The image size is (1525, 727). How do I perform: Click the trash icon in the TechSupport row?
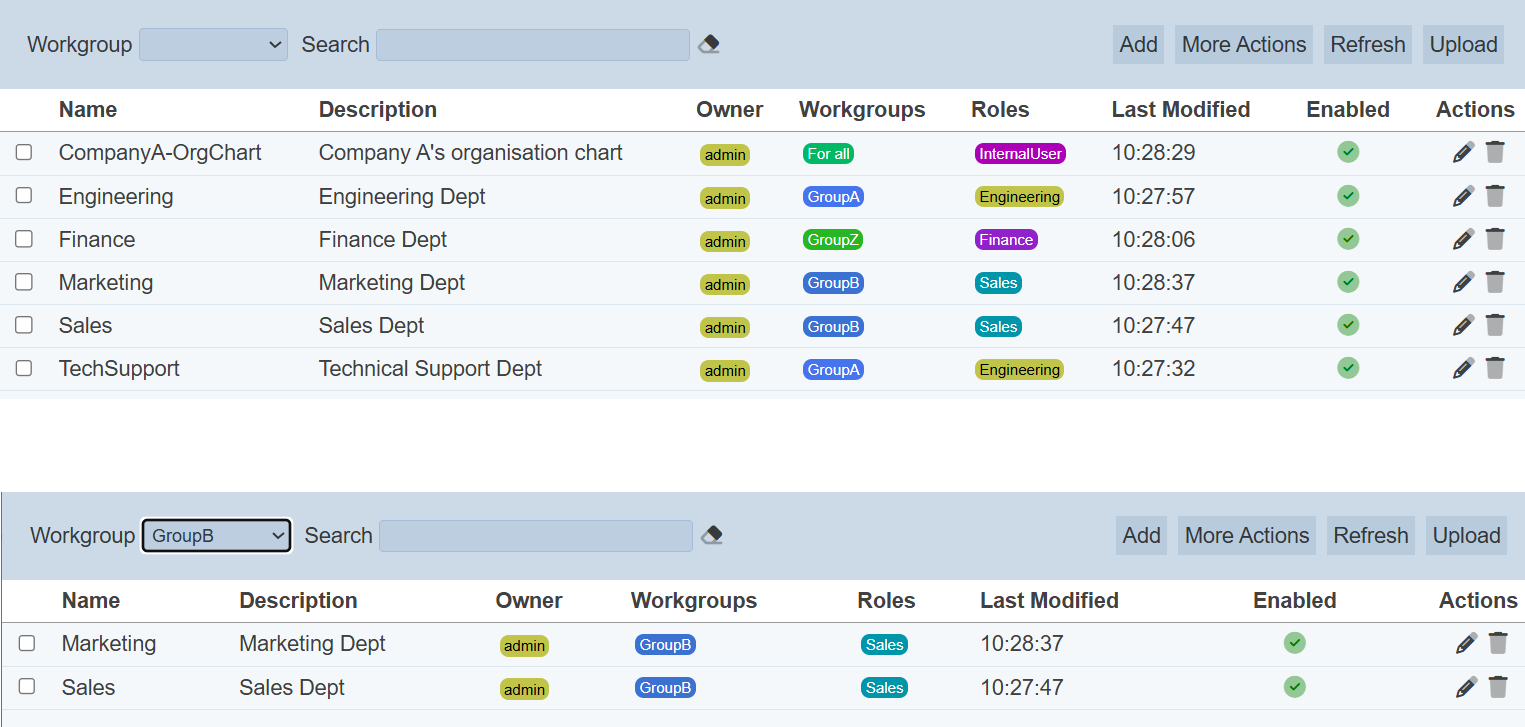pos(1495,368)
